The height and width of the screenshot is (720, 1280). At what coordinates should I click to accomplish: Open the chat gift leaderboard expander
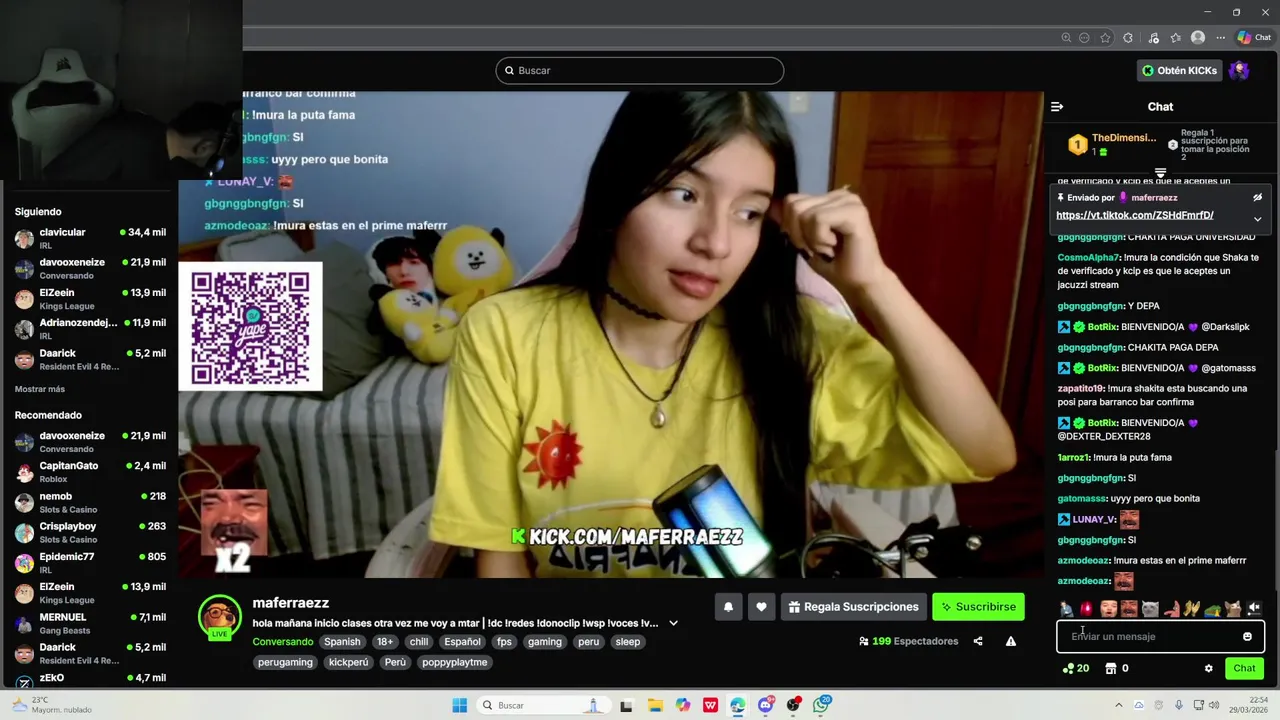(x=1160, y=173)
